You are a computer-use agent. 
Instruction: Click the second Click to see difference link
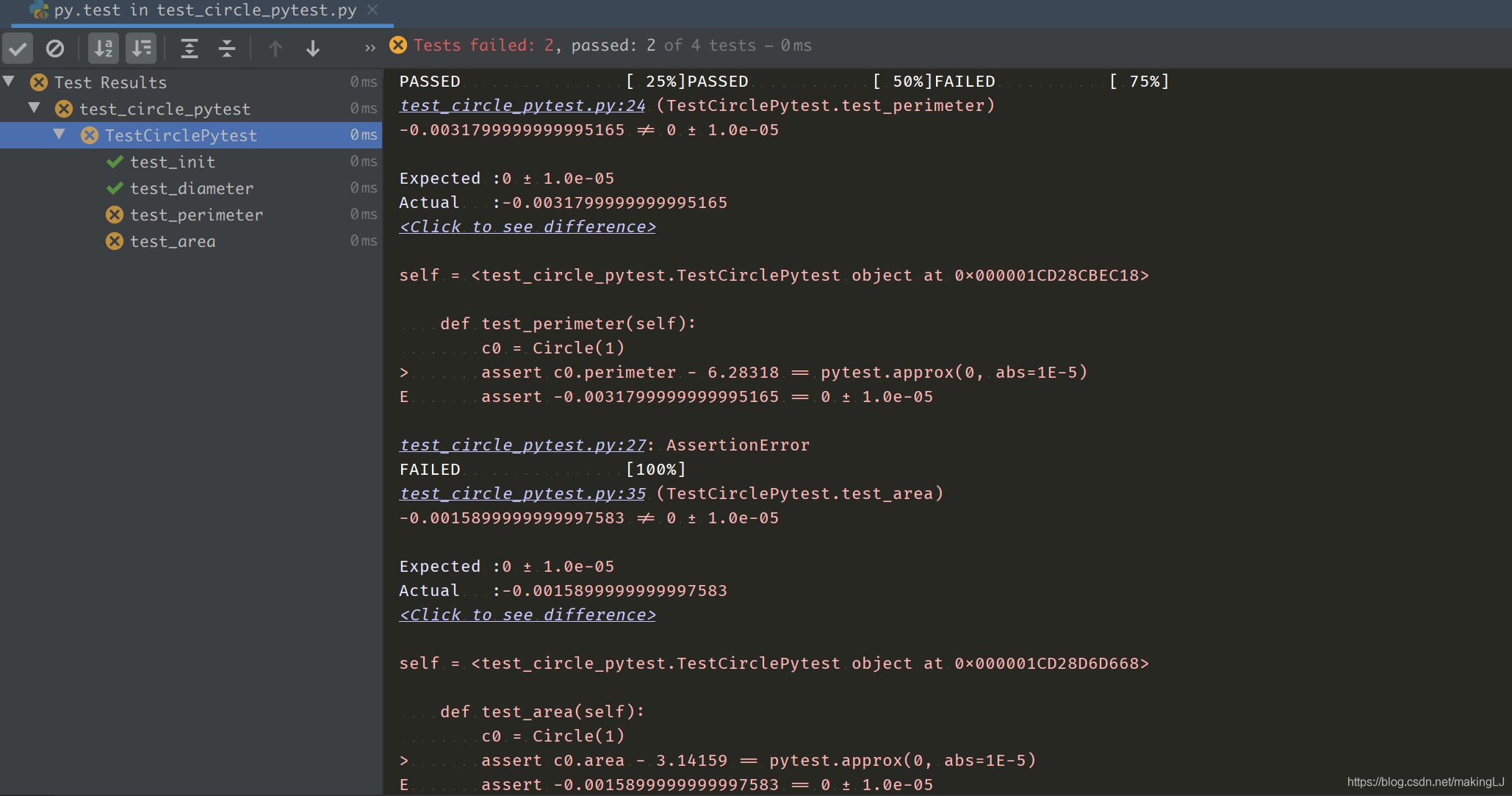(x=528, y=615)
